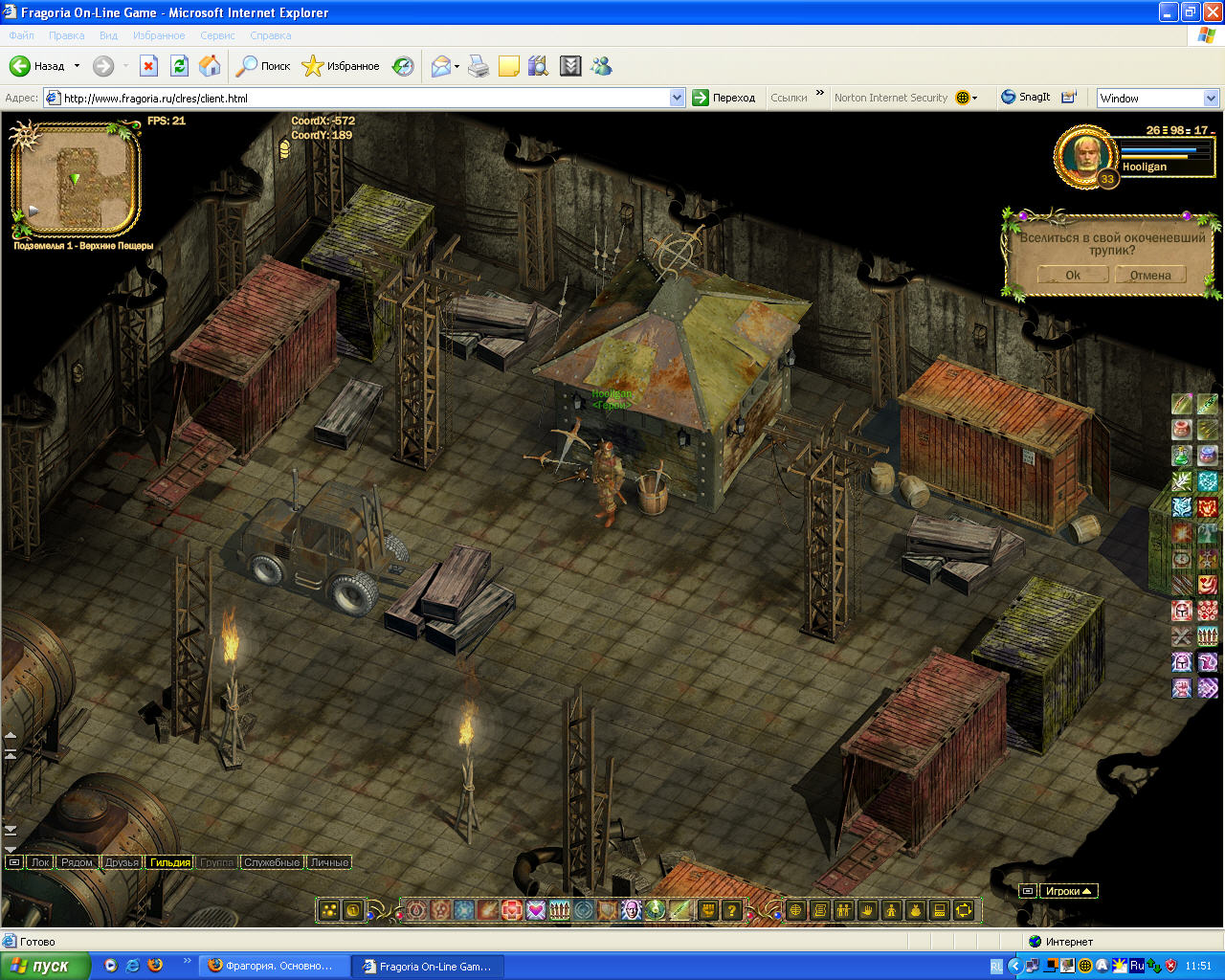The height and width of the screenshot is (980, 1225).
Task: Click the open hand icon in bottom menu
Action: [x=868, y=910]
